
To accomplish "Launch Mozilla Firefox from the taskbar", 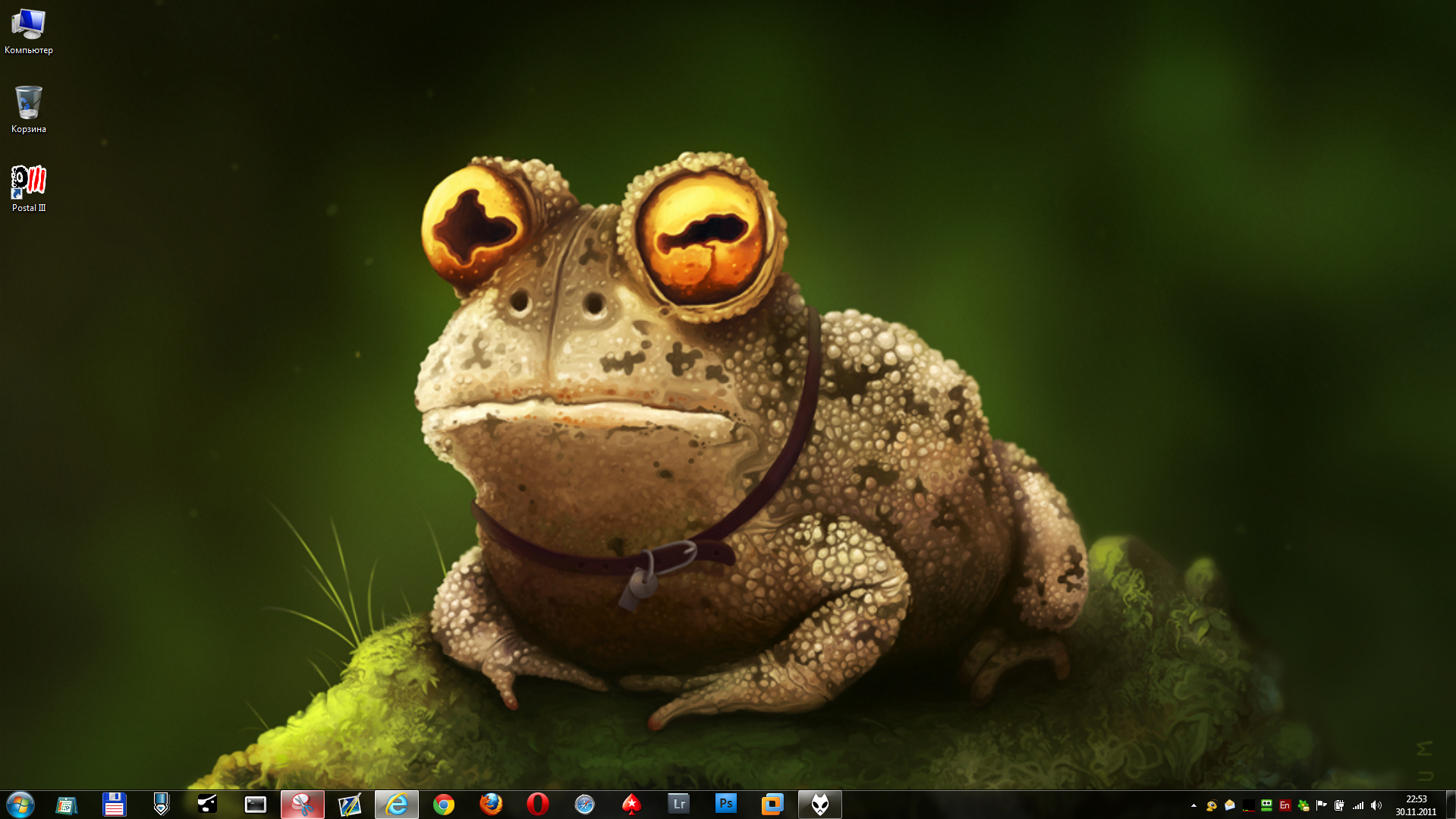I will click(x=491, y=805).
